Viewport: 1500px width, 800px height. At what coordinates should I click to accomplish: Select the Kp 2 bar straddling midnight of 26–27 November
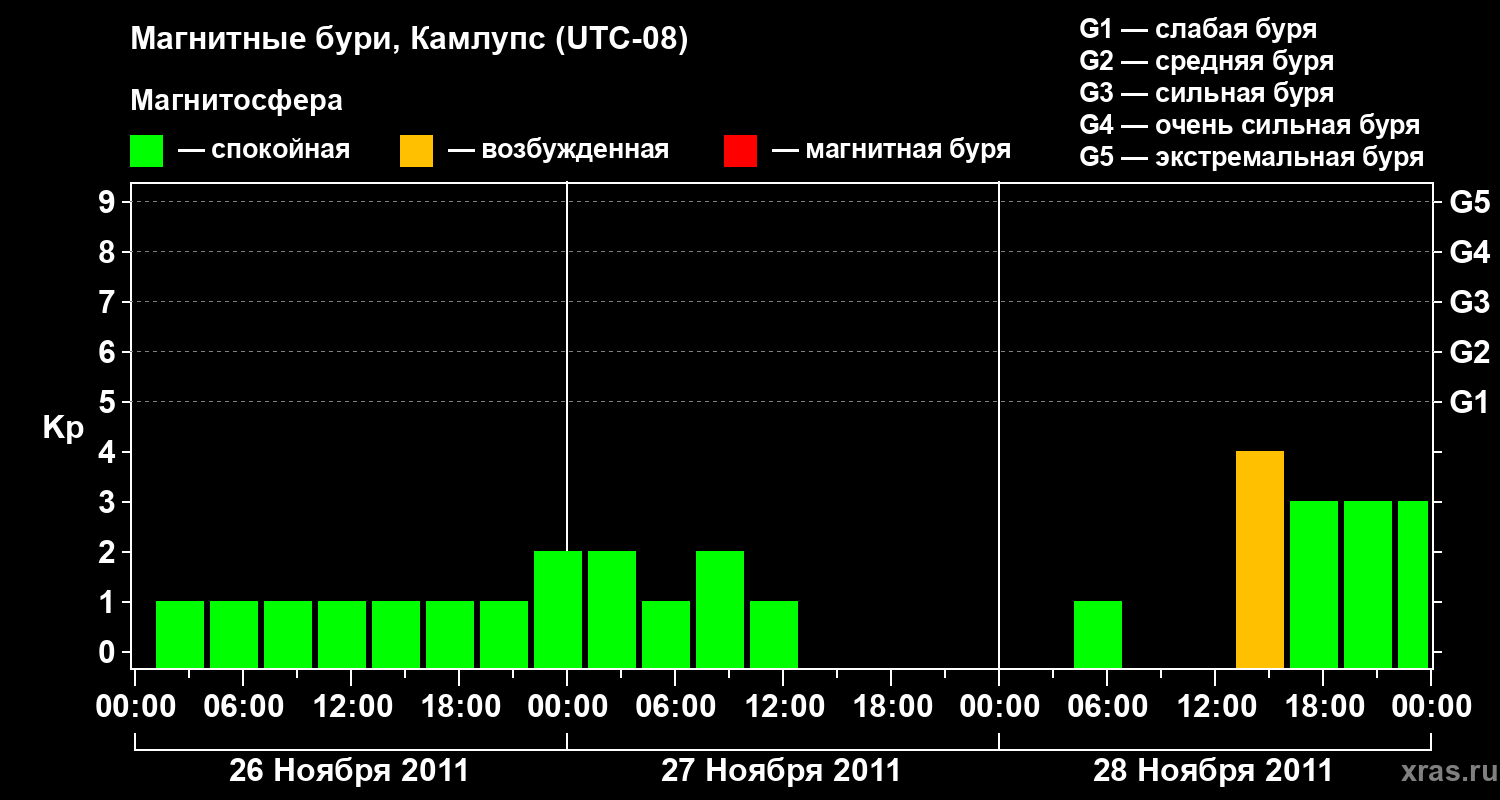pyautogui.click(x=558, y=610)
